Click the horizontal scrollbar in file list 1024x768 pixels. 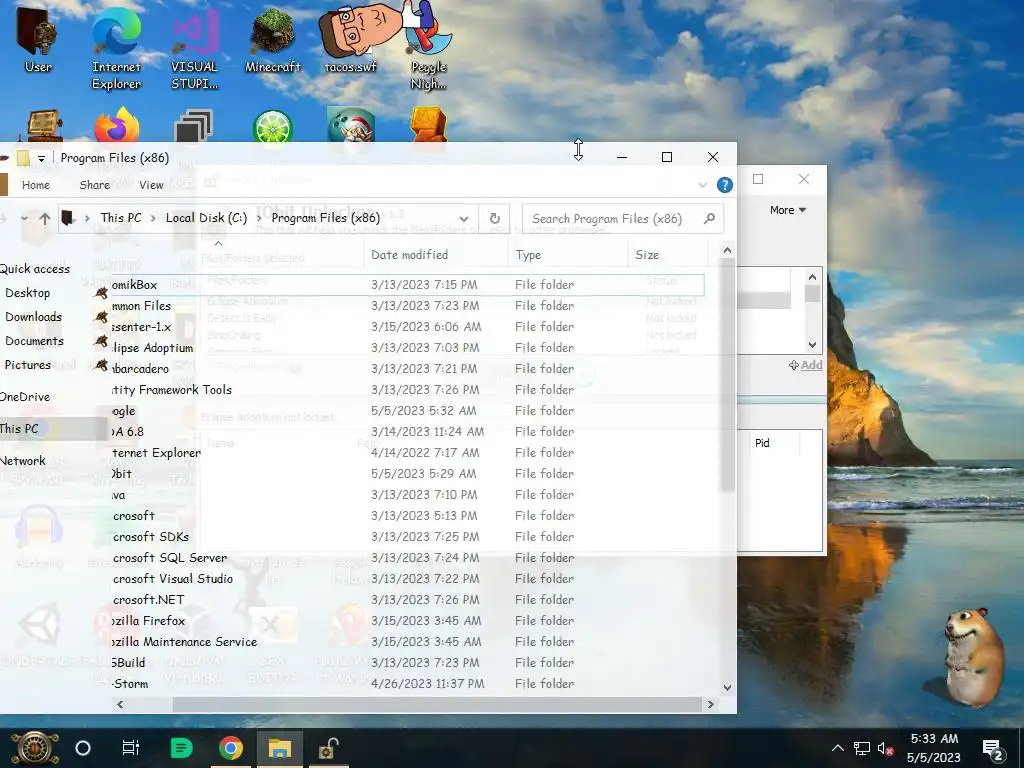pos(437,705)
